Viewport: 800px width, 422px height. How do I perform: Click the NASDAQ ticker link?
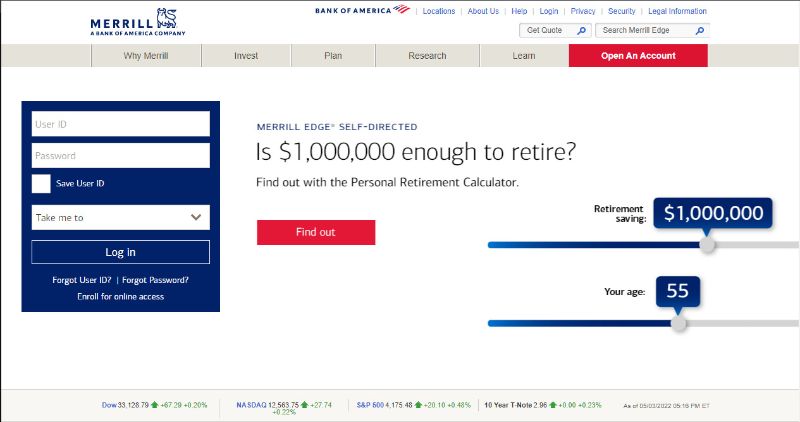pyautogui.click(x=251, y=405)
